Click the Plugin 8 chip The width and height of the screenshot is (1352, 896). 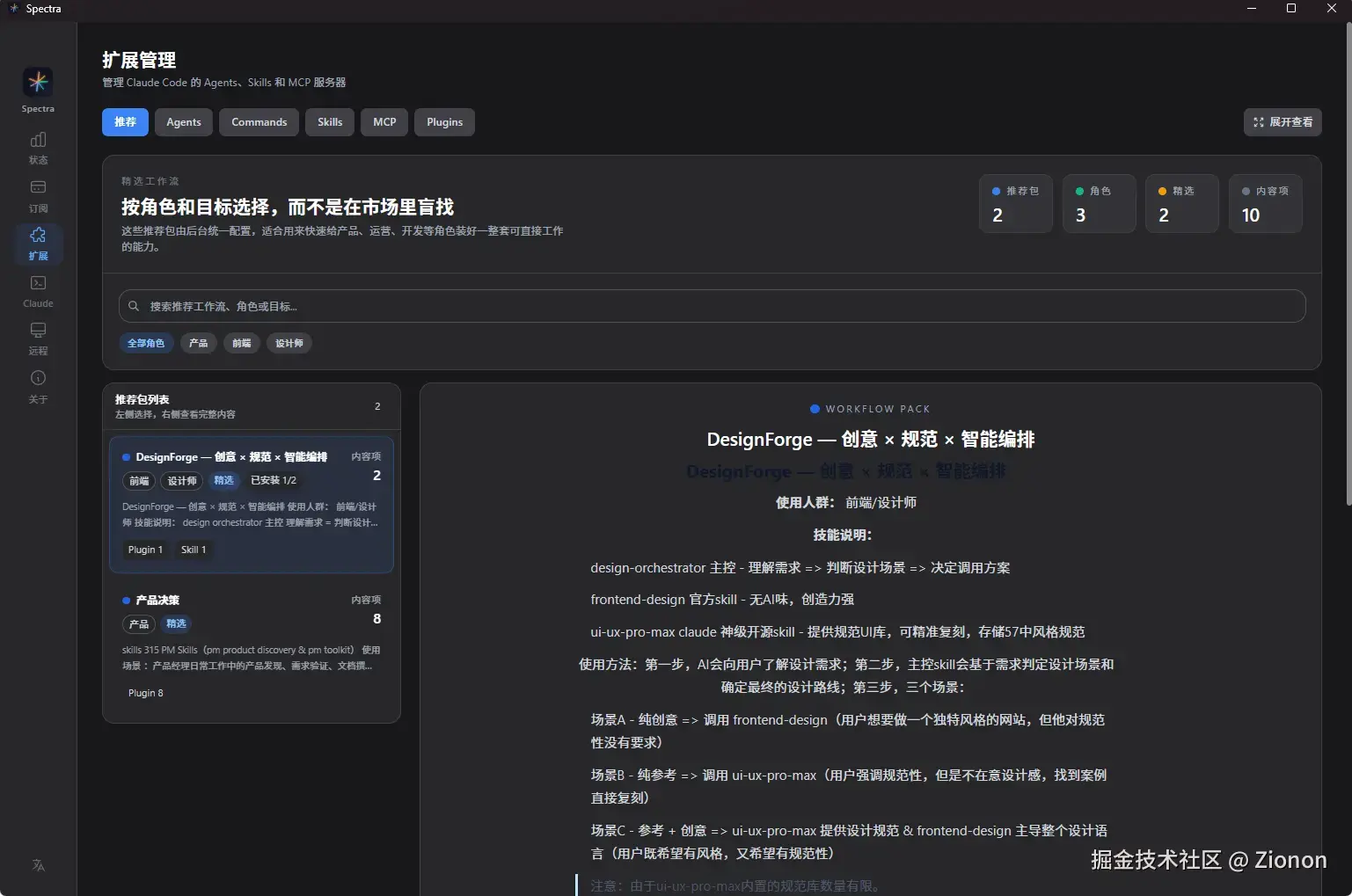pyautogui.click(x=146, y=693)
